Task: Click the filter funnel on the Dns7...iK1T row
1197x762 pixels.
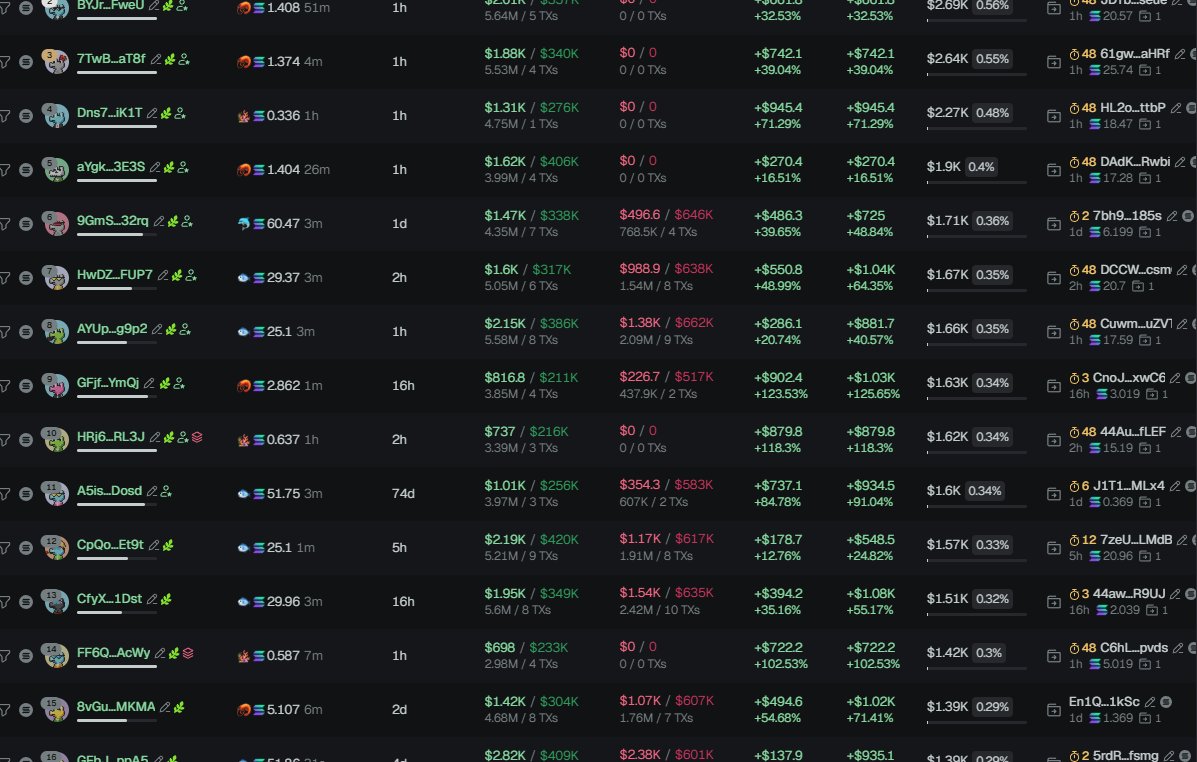Action: tap(4, 116)
